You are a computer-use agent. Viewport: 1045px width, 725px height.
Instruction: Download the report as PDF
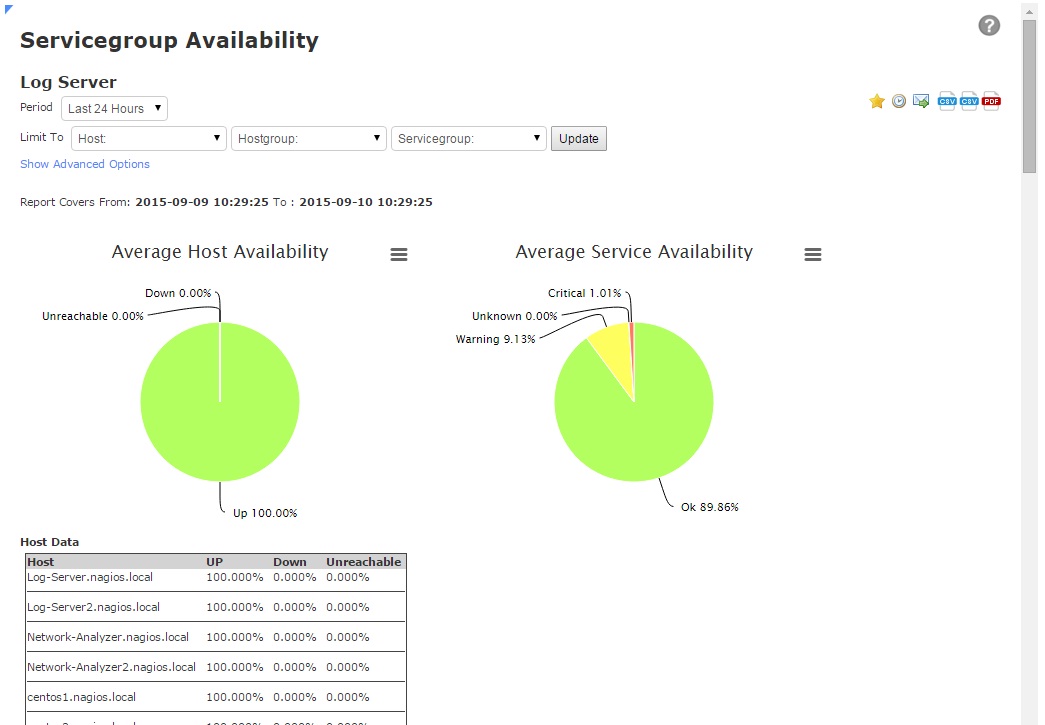click(x=991, y=101)
